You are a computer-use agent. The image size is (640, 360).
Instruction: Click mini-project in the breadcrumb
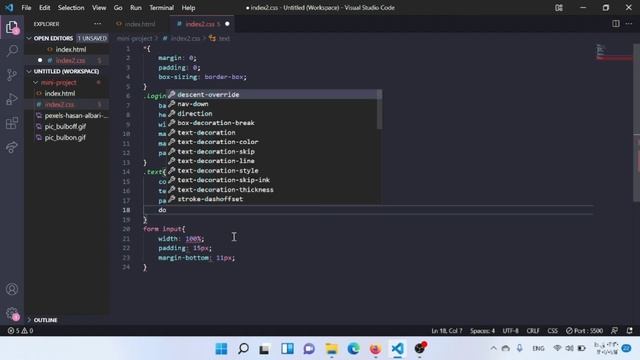(x=135, y=38)
